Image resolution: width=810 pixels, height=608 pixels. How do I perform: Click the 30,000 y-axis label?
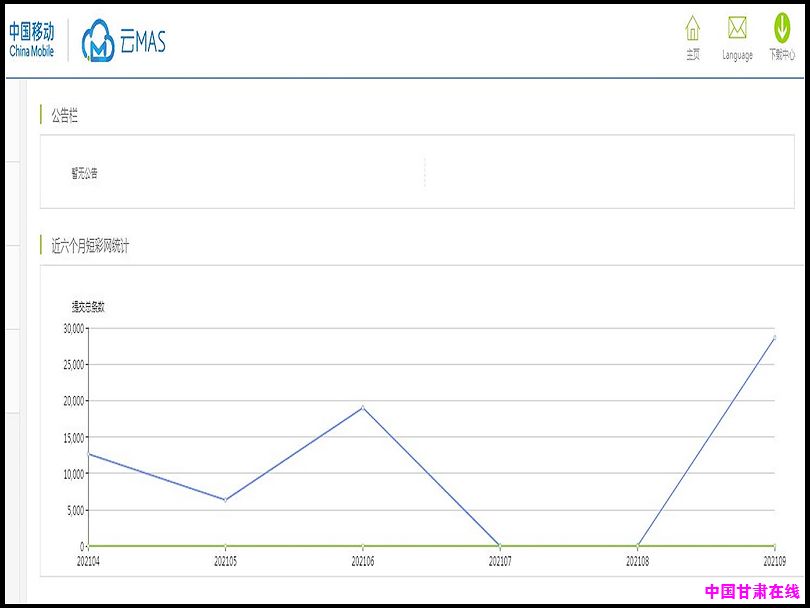pyautogui.click(x=73, y=328)
